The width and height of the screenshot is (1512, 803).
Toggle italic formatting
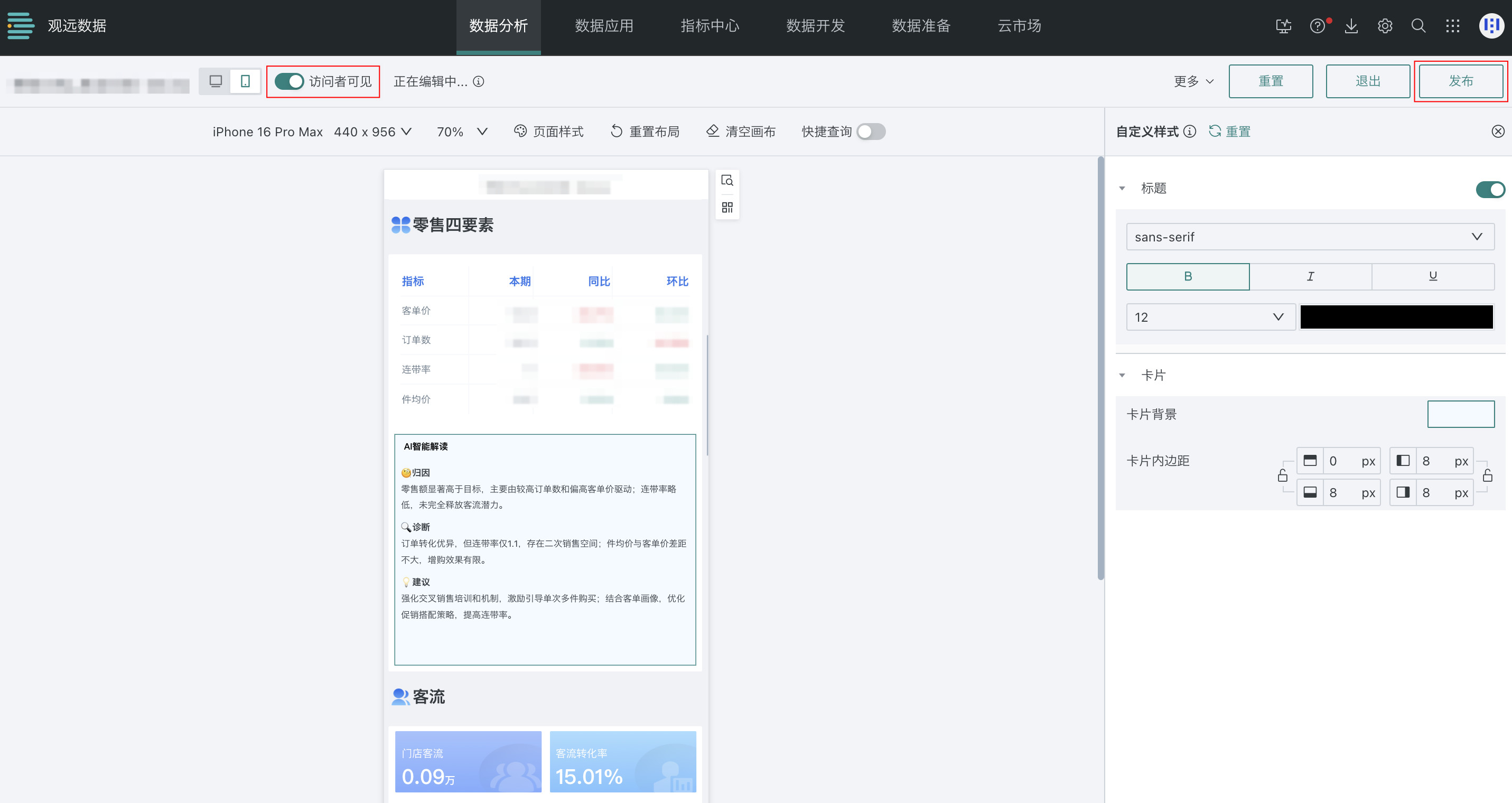(x=1310, y=276)
